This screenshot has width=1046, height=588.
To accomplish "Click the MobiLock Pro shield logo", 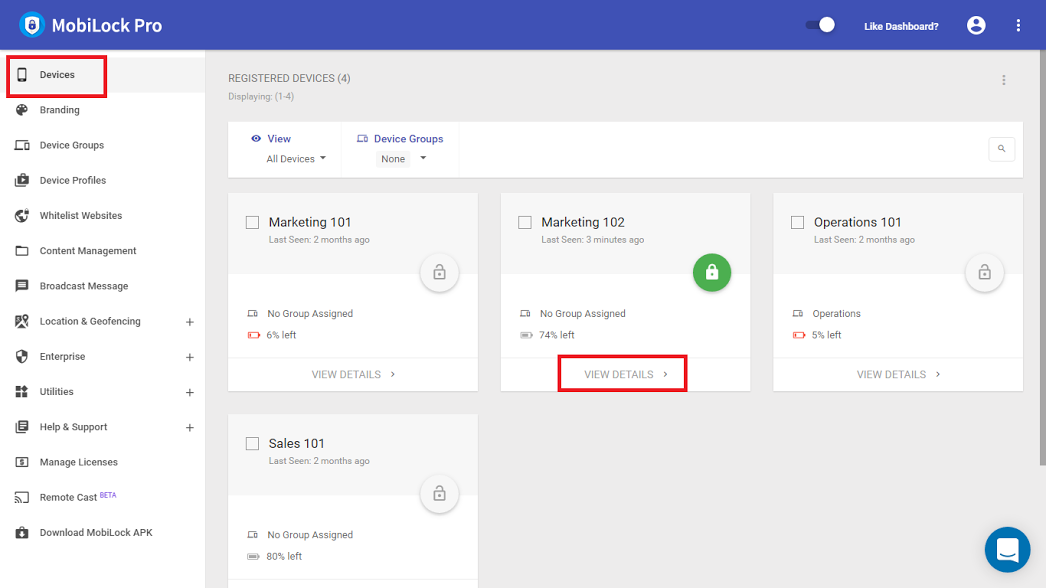I will [x=31, y=25].
